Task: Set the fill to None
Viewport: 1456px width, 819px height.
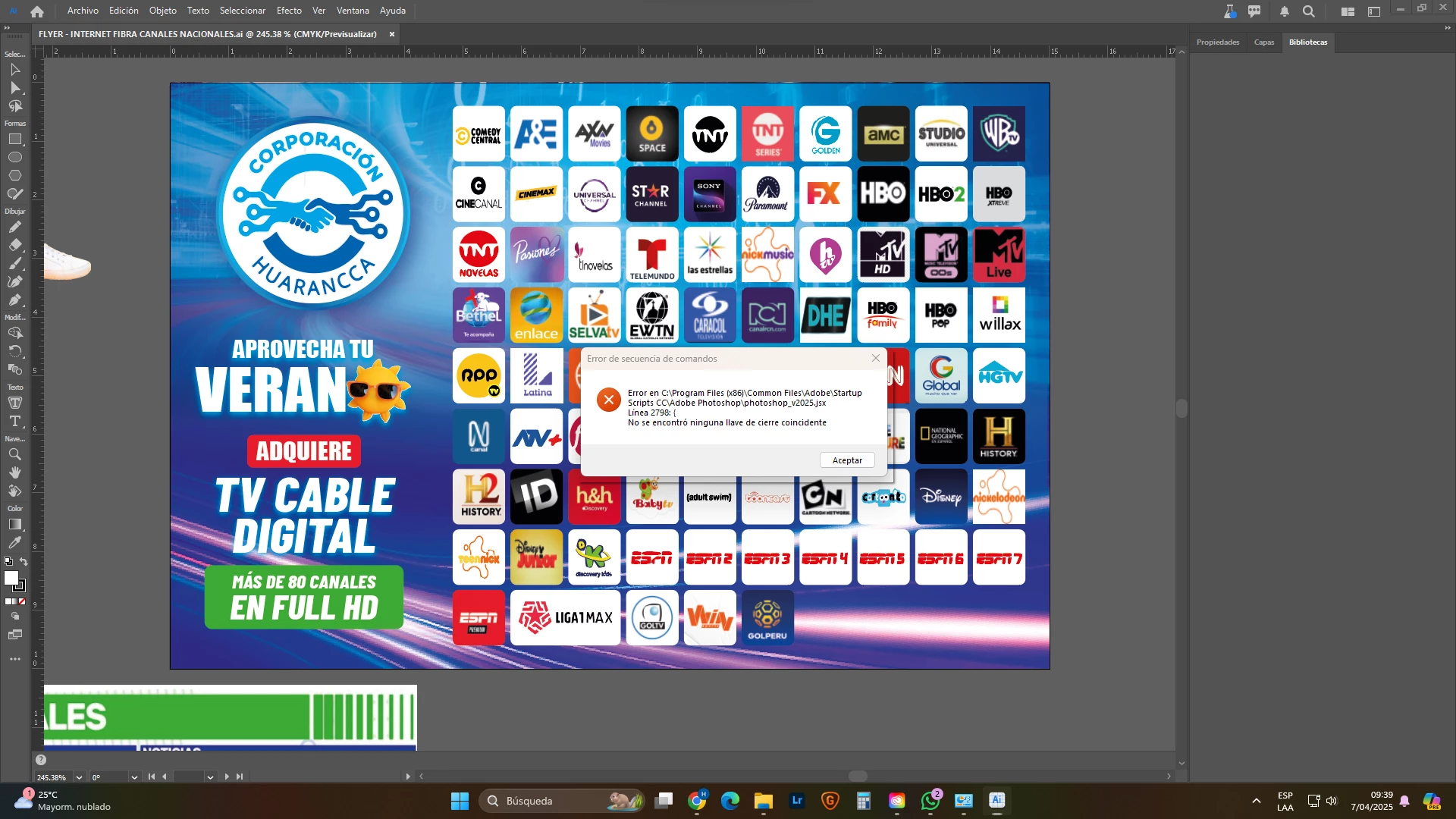Action: pos(22,601)
